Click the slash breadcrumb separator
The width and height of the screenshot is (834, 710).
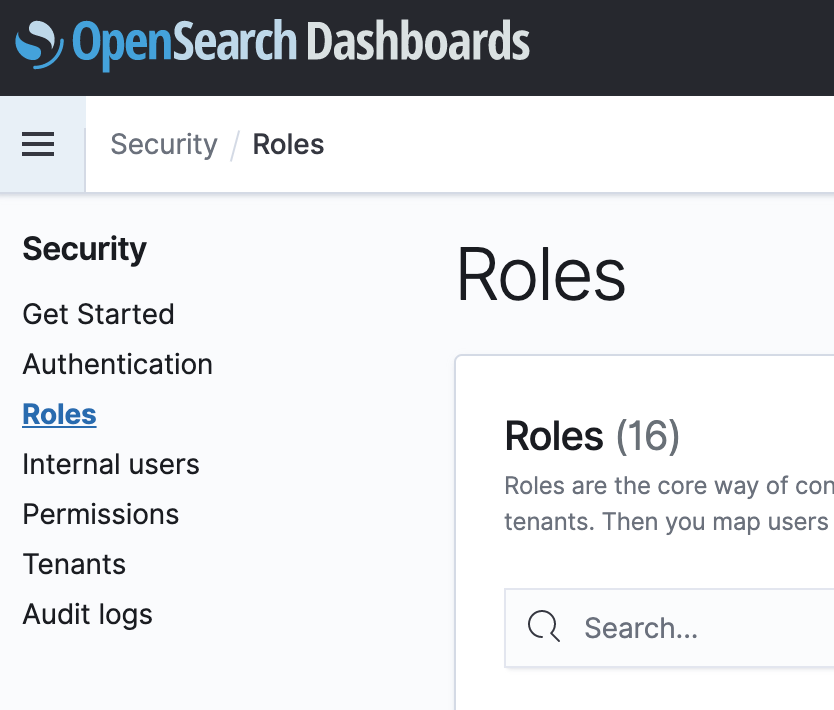[235, 145]
